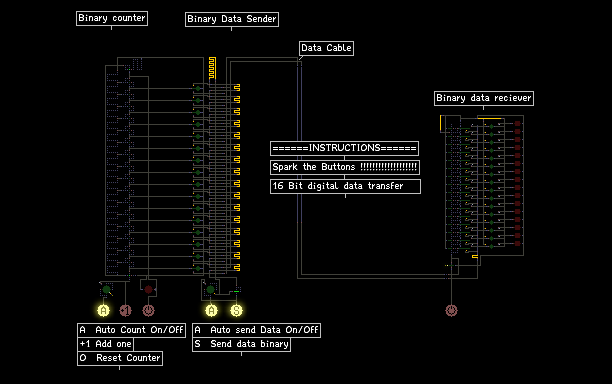Click the green indicator above sender's A button
This screenshot has width=612, height=384.
pyautogui.click(x=211, y=290)
